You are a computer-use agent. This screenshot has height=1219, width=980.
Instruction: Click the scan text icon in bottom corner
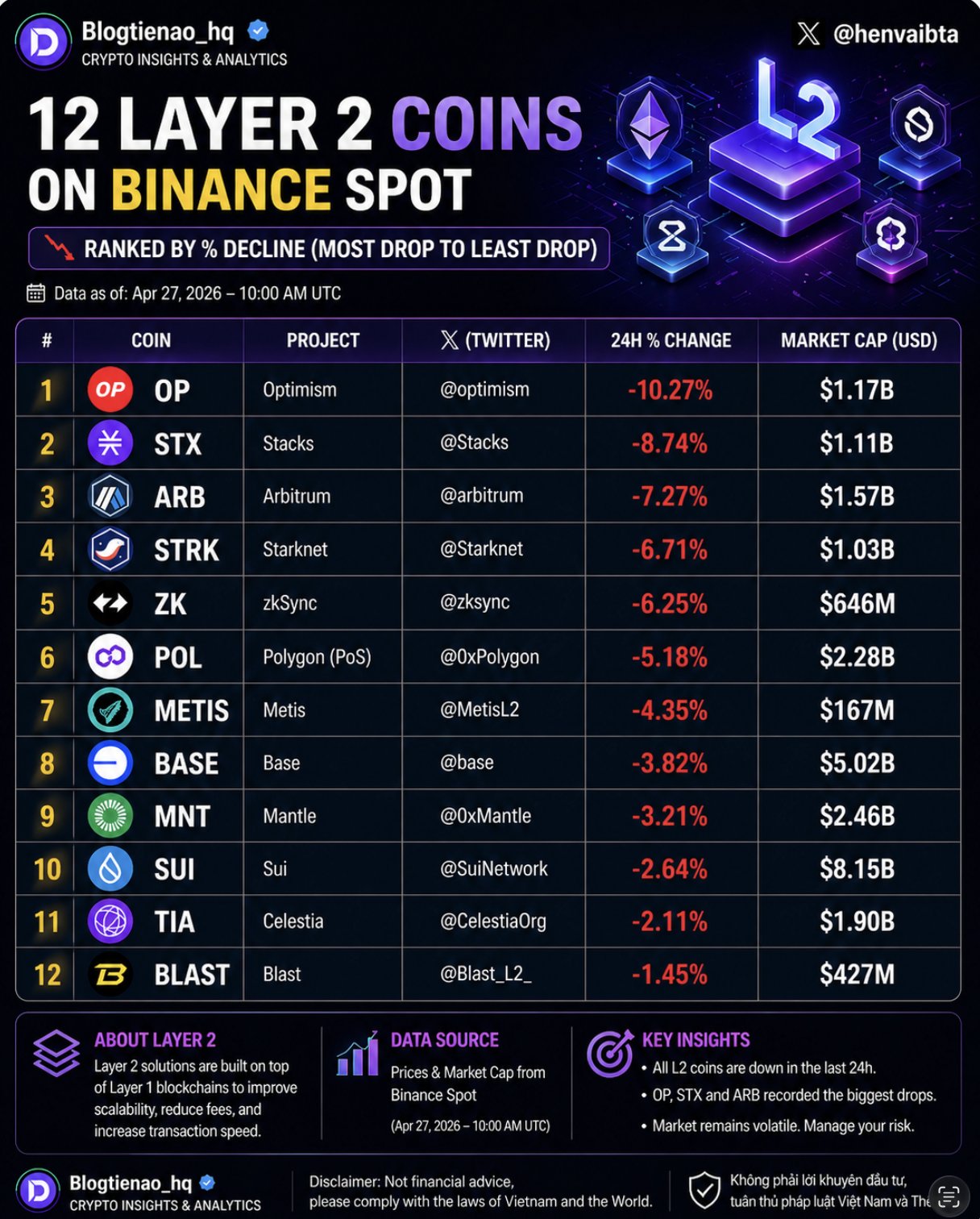tap(949, 1195)
